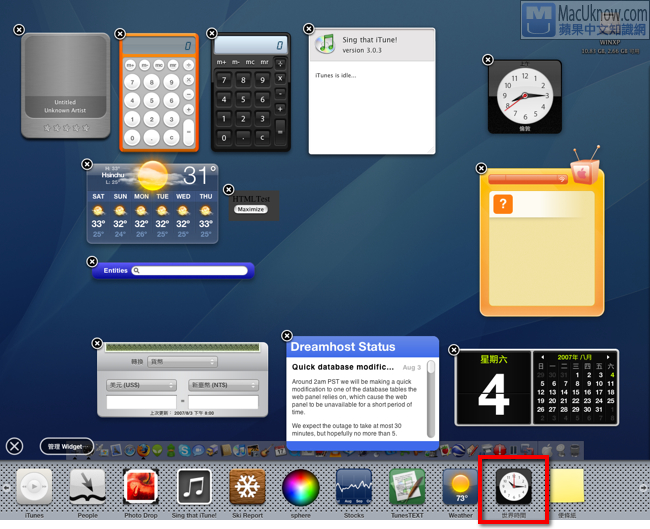Click the orange bar on yellow widget

[x=528, y=179]
